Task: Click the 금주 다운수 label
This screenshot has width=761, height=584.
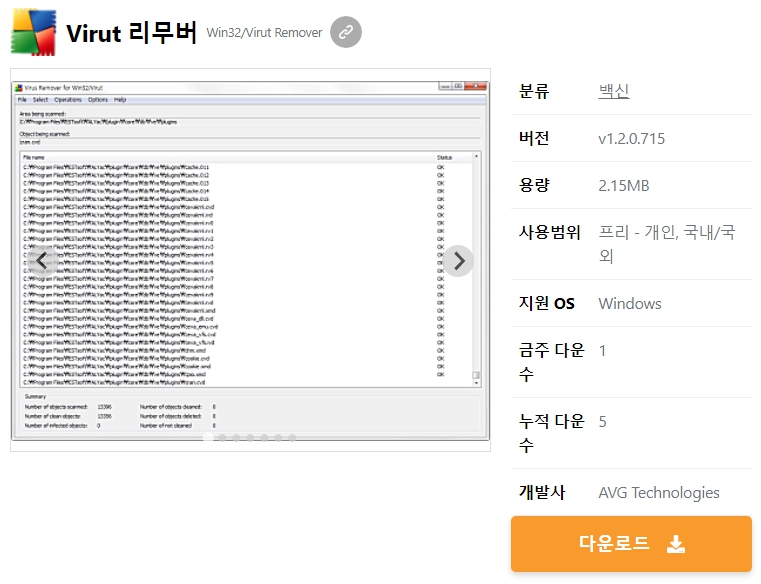Action: tap(552, 362)
